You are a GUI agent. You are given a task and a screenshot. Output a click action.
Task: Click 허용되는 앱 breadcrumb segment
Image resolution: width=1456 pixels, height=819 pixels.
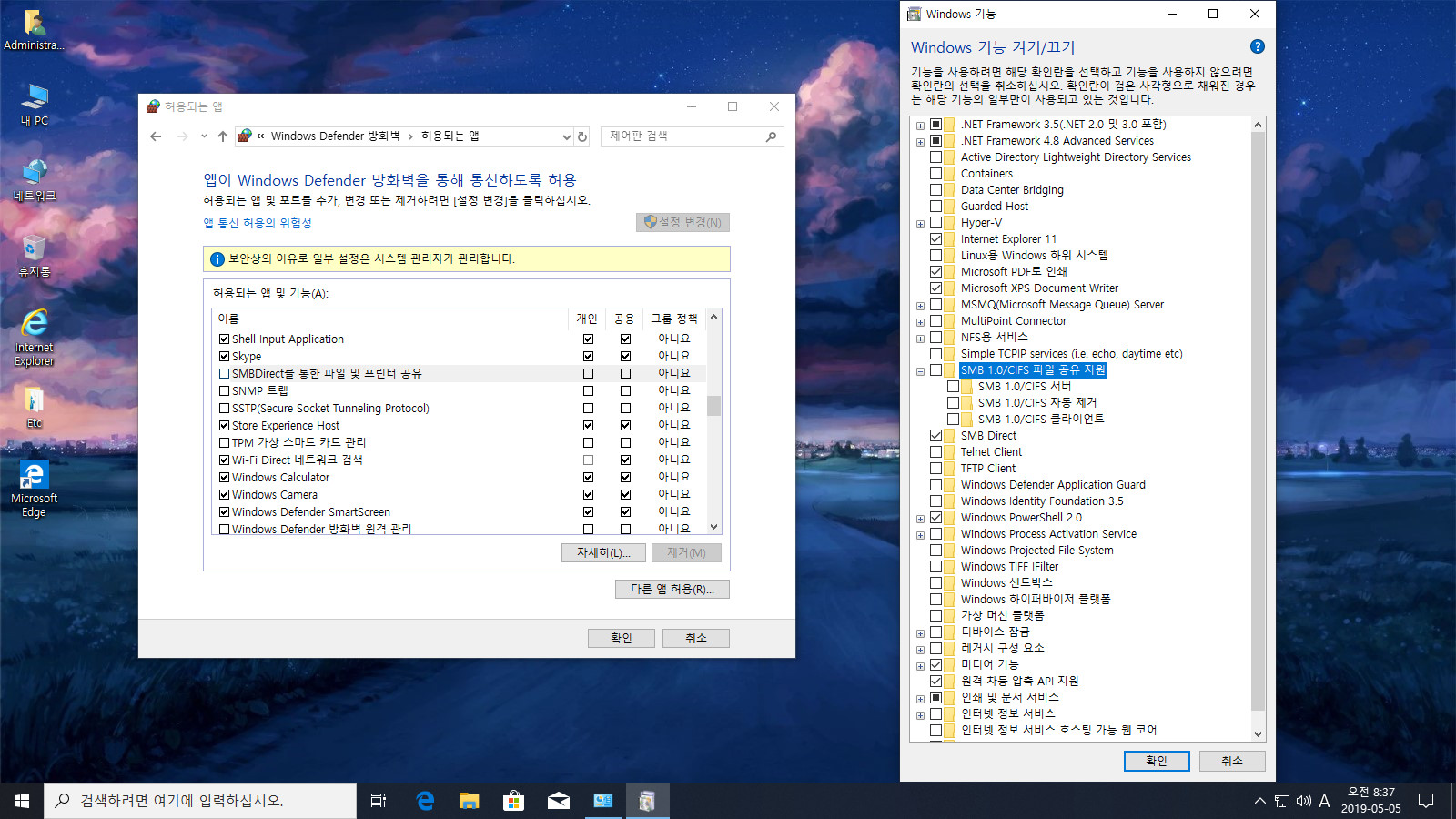pyautogui.click(x=450, y=136)
